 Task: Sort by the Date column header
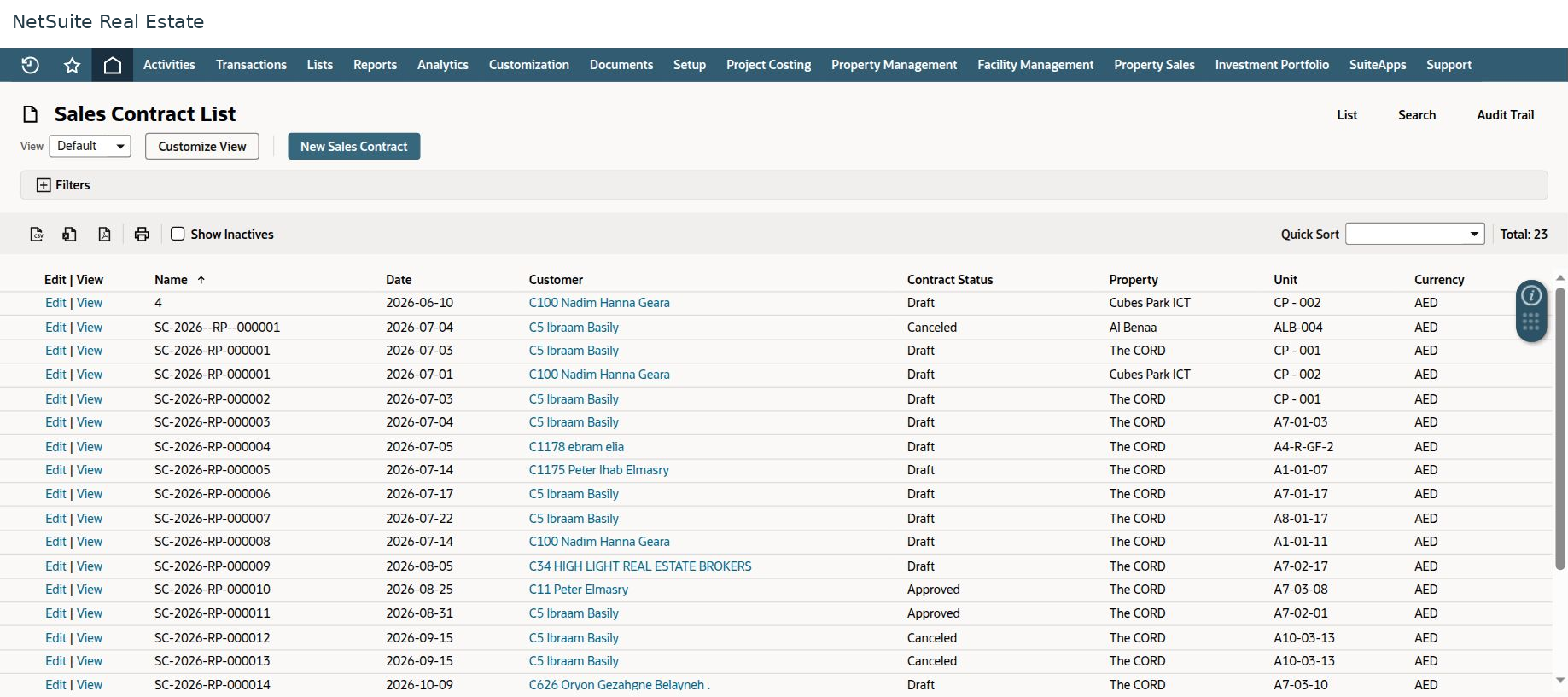[399, 280]
